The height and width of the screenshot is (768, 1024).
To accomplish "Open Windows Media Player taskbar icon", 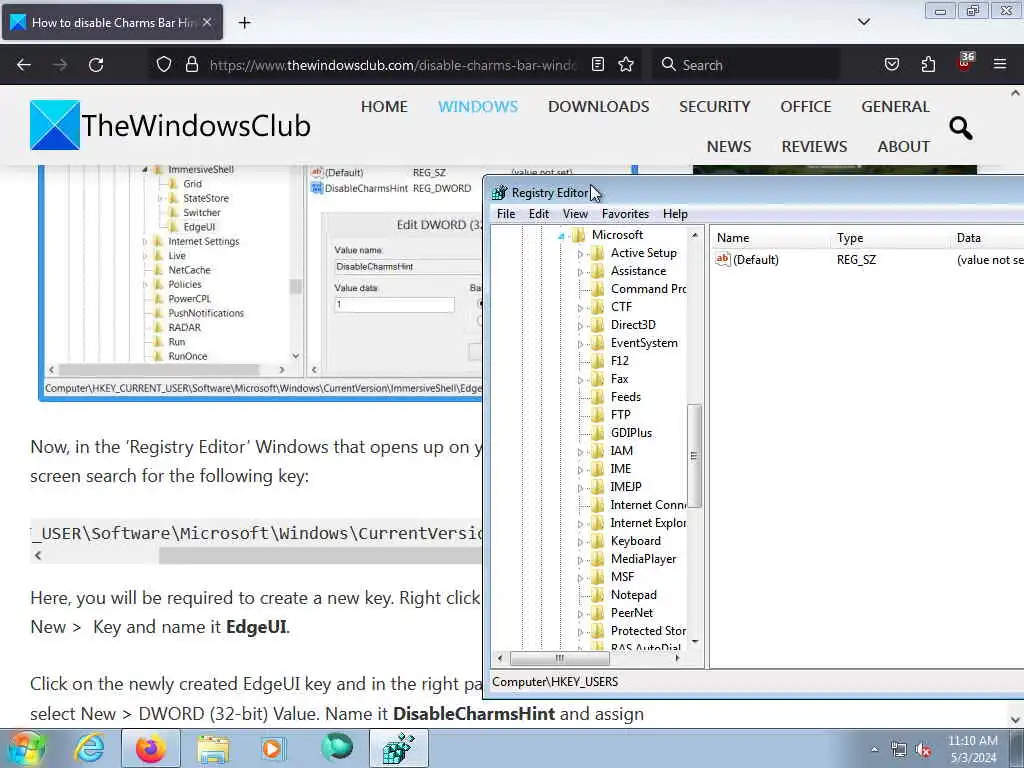I will click(272, 748).
